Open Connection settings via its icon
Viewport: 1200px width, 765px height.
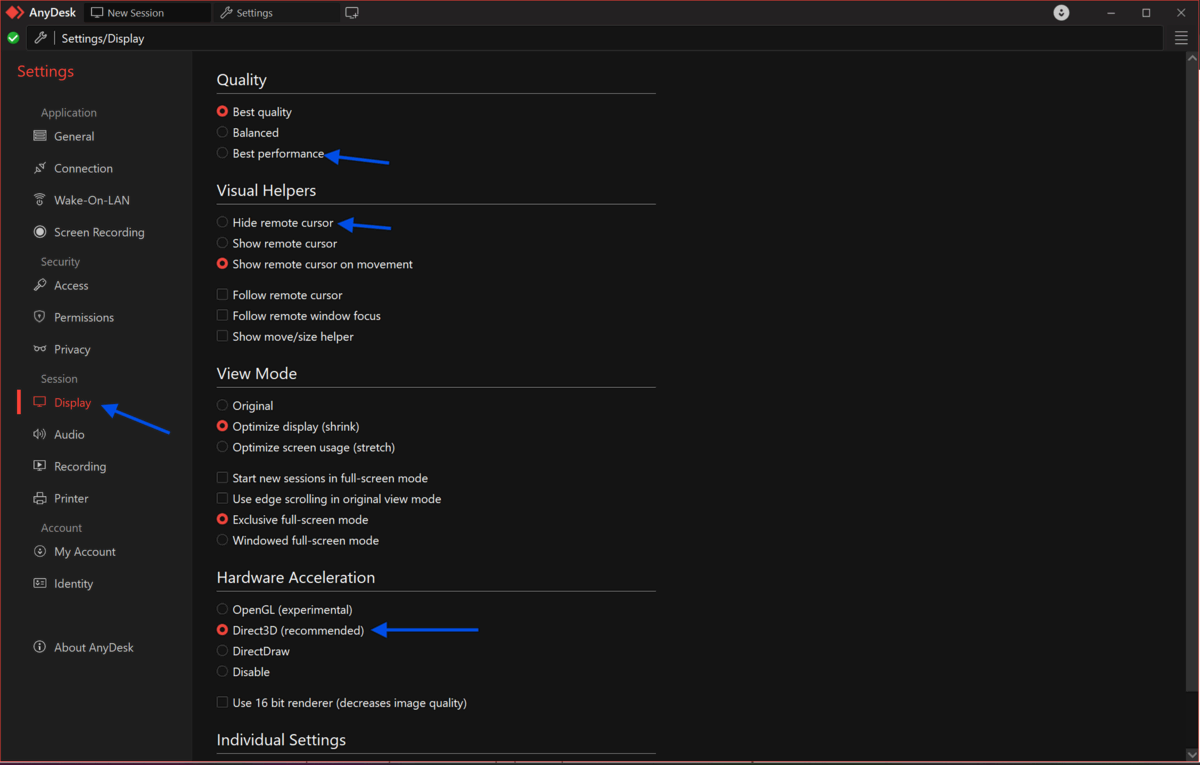(40, 168)
